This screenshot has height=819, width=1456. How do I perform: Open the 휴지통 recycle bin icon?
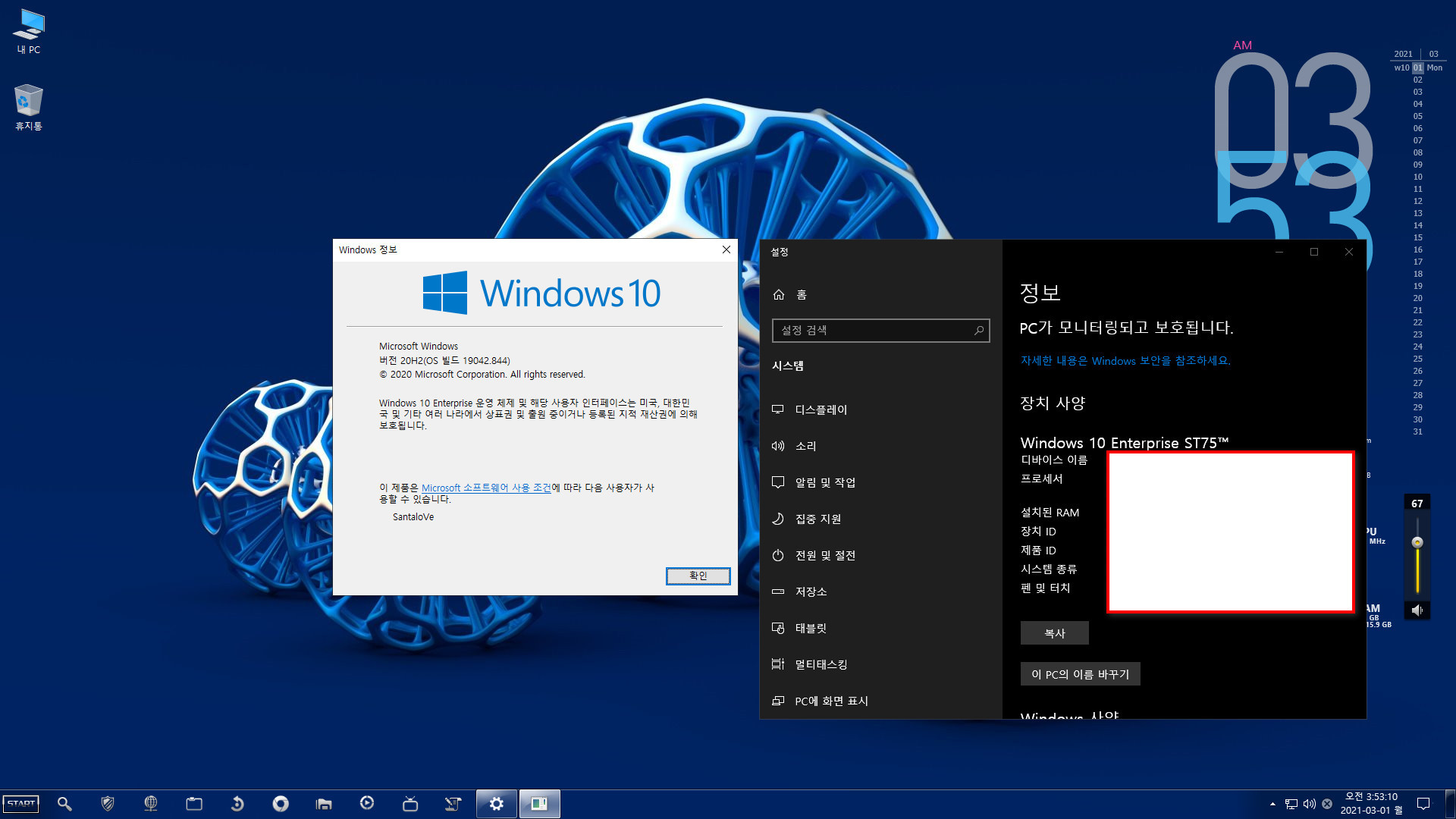pos(29,107)
